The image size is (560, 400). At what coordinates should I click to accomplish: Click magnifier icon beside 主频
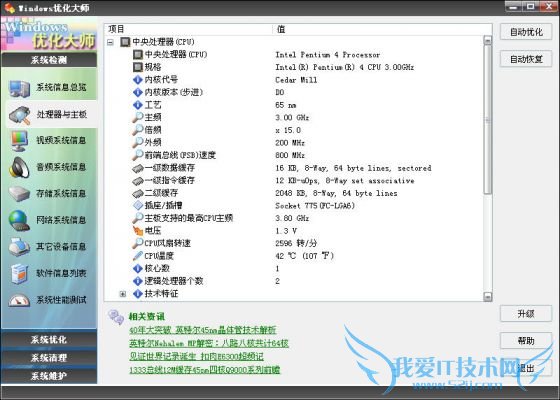tap(138, 117)
